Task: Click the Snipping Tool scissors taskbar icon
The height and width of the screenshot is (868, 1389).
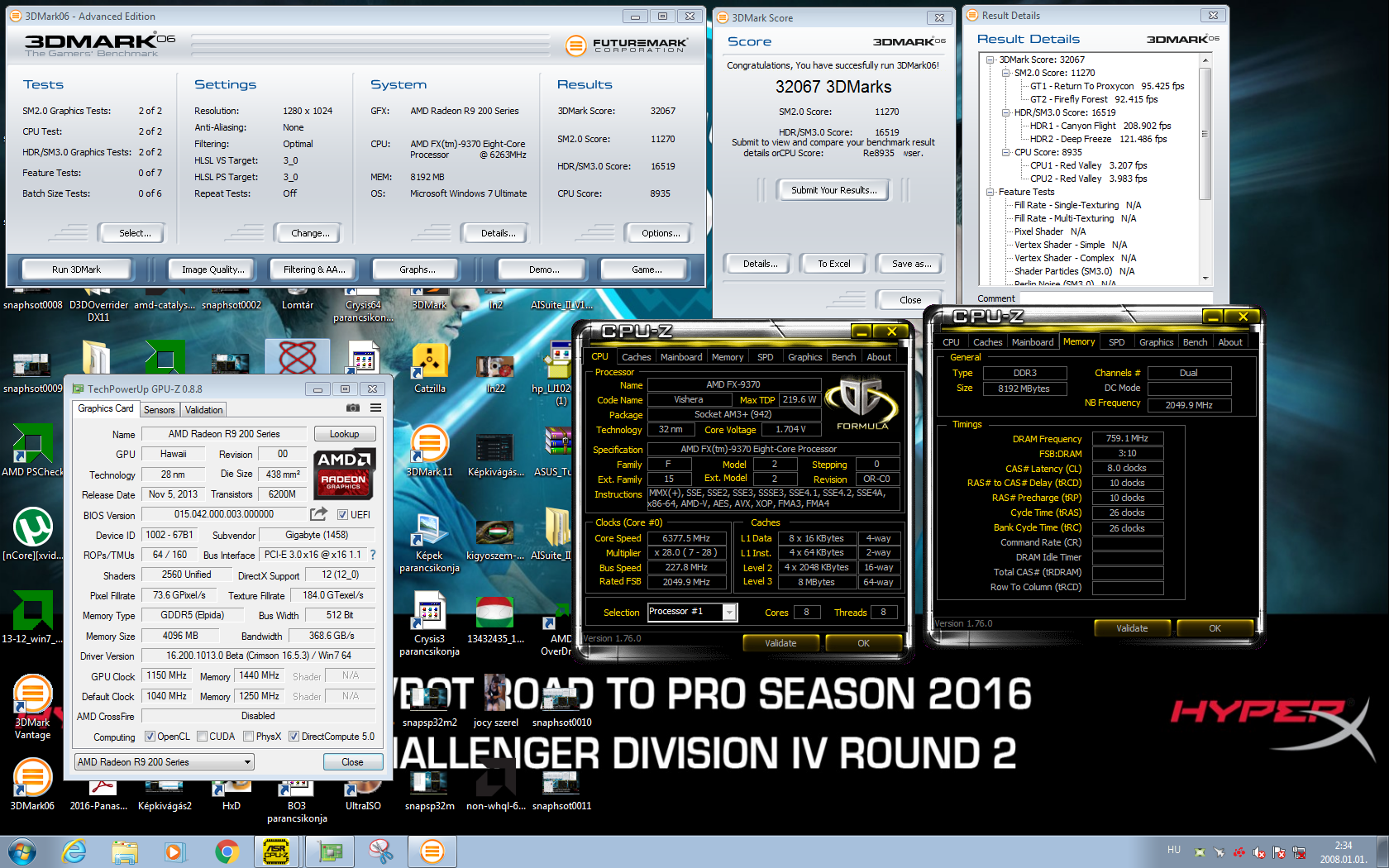Action: [x=380, y=851]
